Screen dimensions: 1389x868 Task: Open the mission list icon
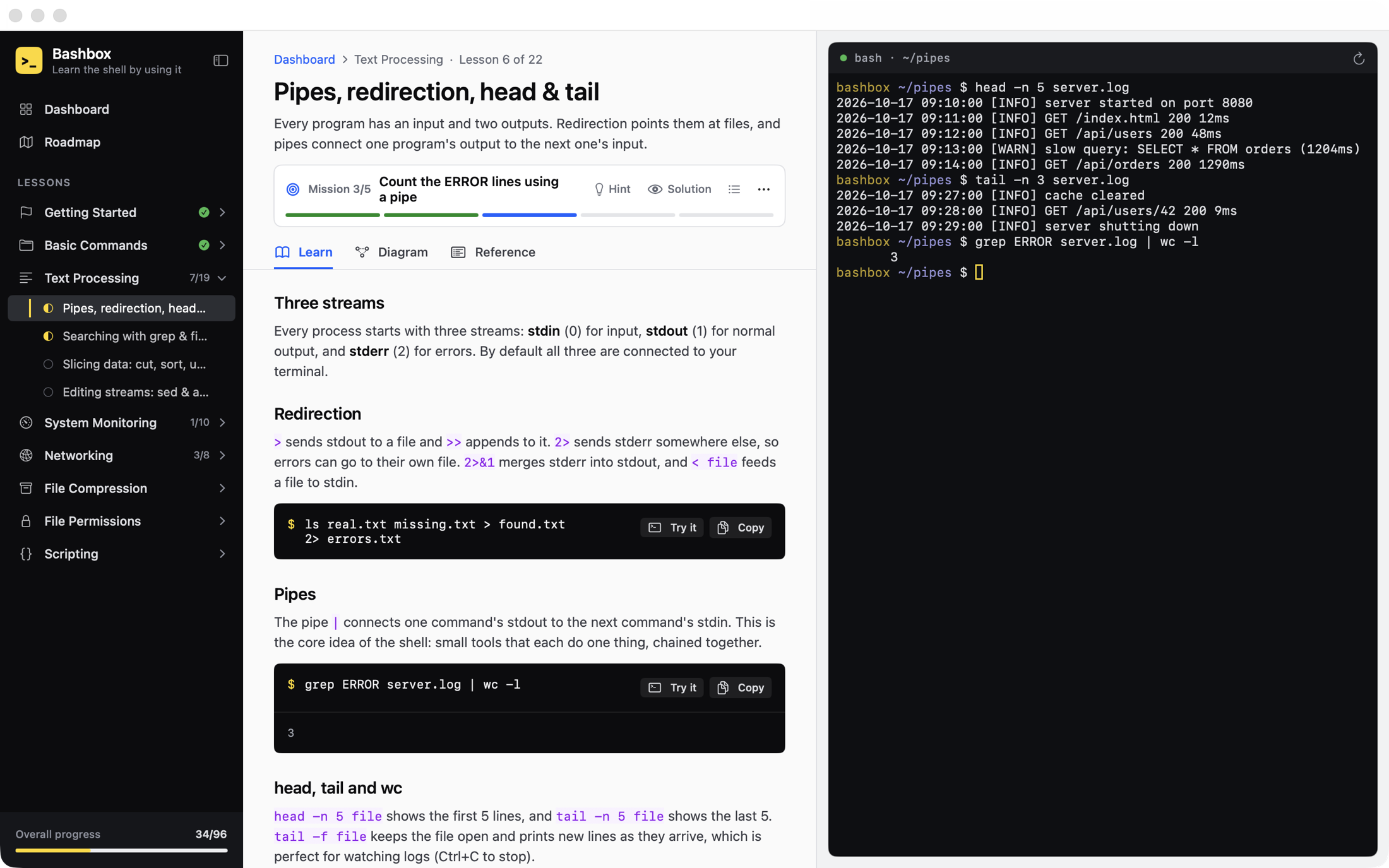(734, 189)
